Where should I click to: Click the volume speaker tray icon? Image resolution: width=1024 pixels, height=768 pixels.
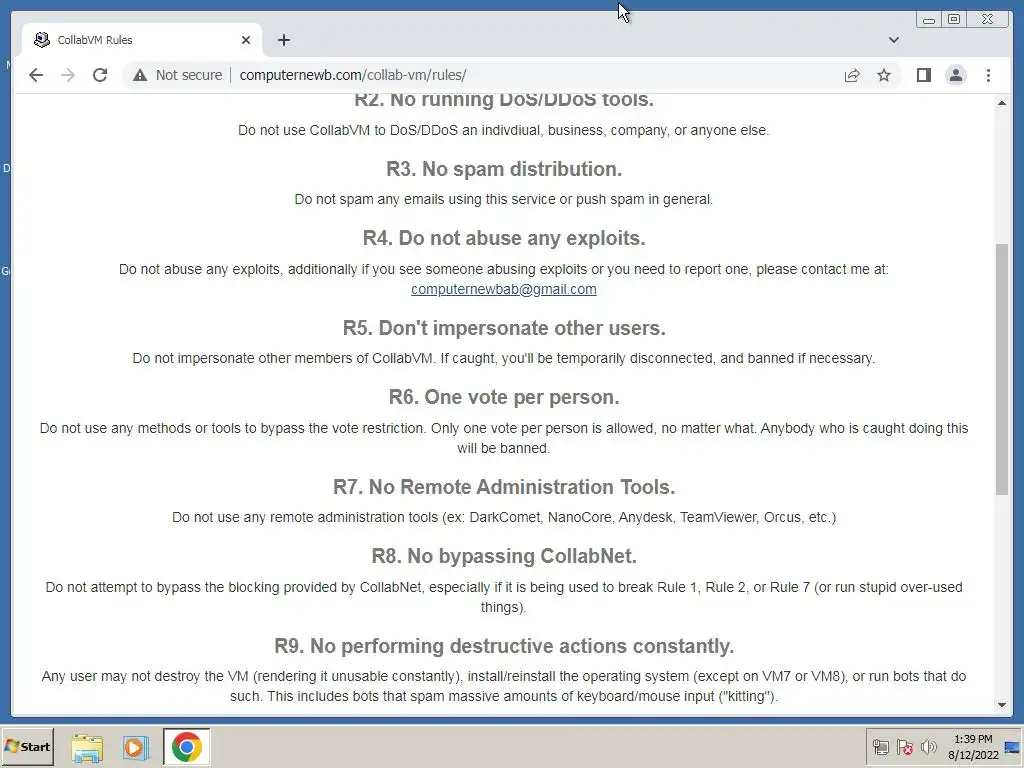[x=928, y=747]
